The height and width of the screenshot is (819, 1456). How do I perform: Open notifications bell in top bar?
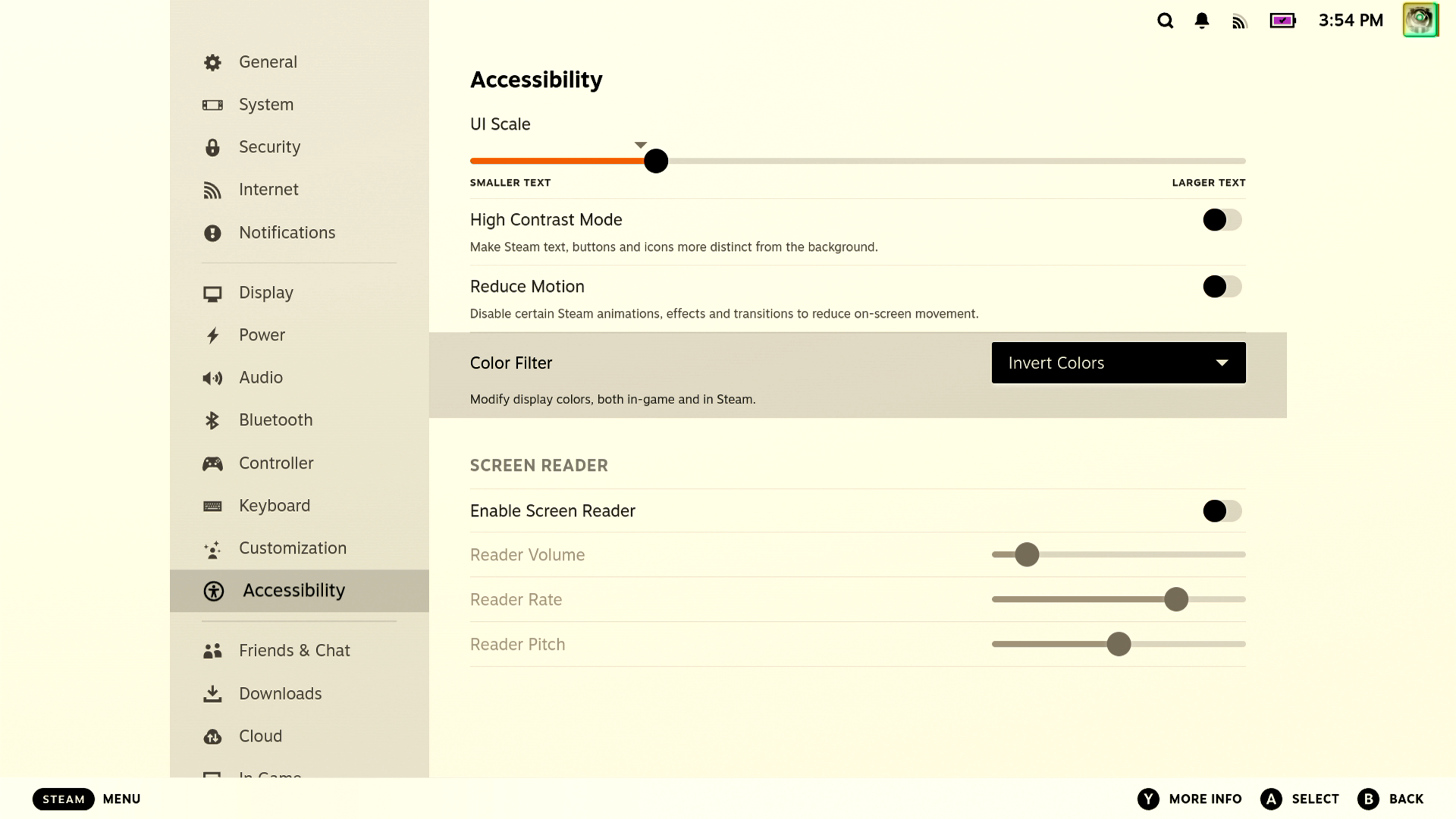(1202, 21)
